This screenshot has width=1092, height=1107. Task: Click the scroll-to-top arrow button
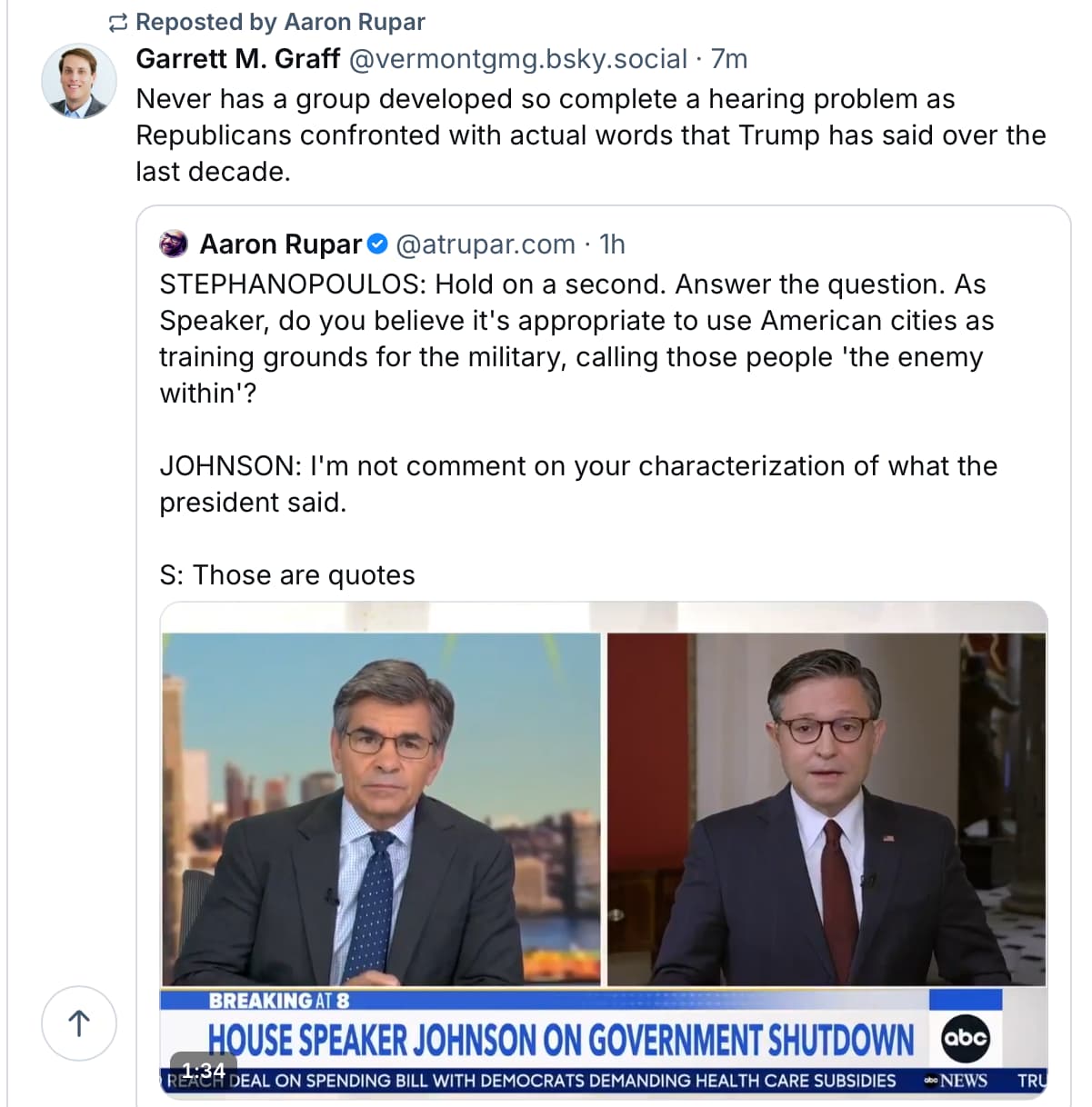point(79,1023)
